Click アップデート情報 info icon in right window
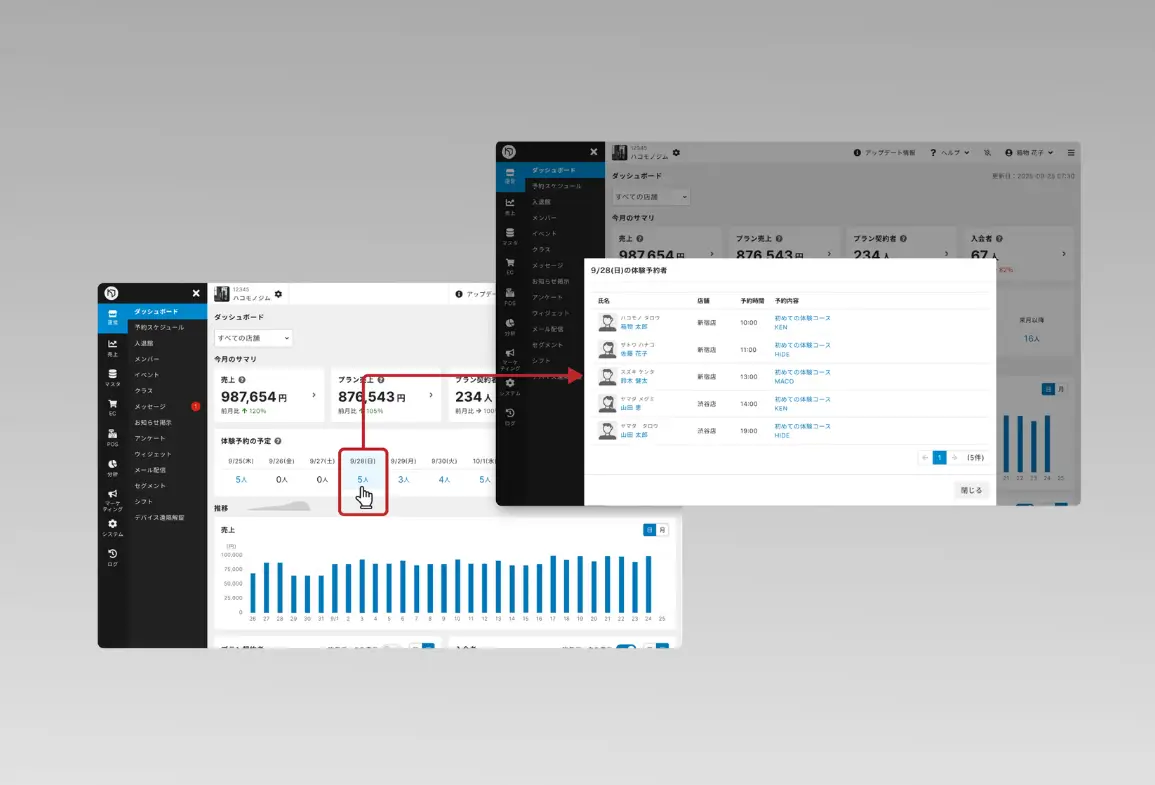The image size is (1155, 785). pyautogui.click(x=857, y=152)
